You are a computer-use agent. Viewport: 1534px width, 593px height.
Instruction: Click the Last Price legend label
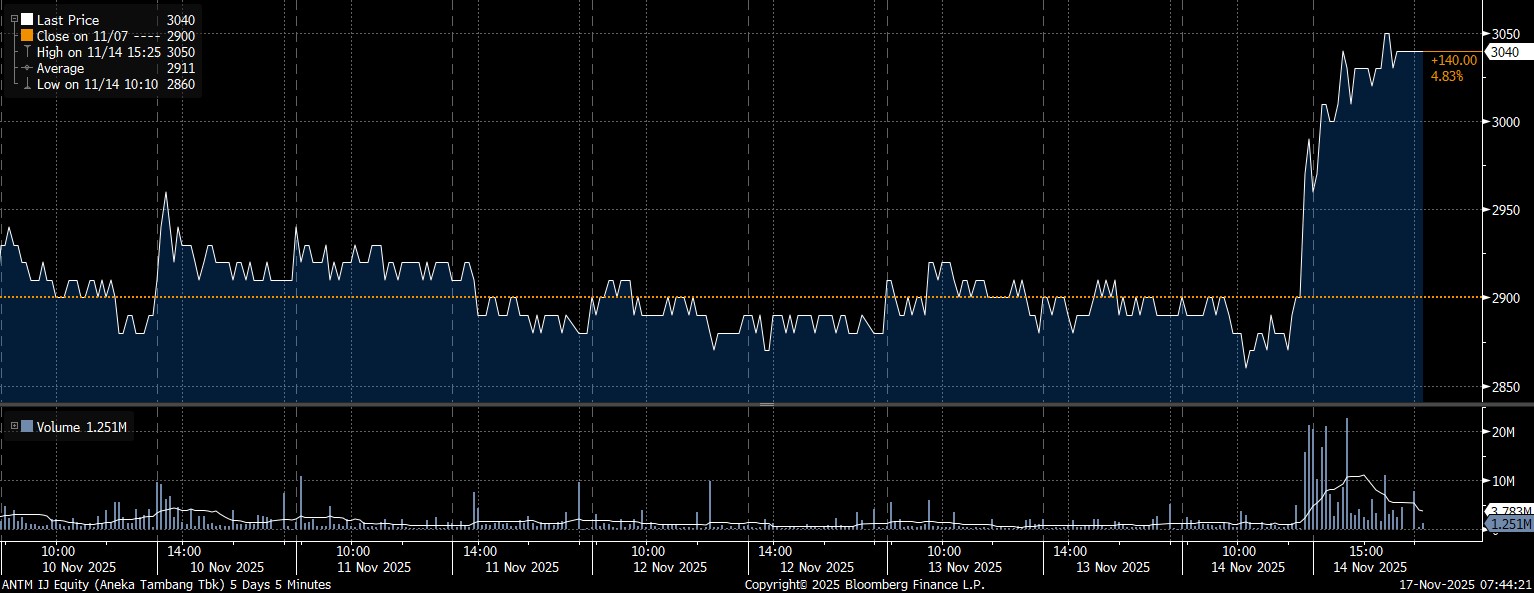tap(67, 20)
